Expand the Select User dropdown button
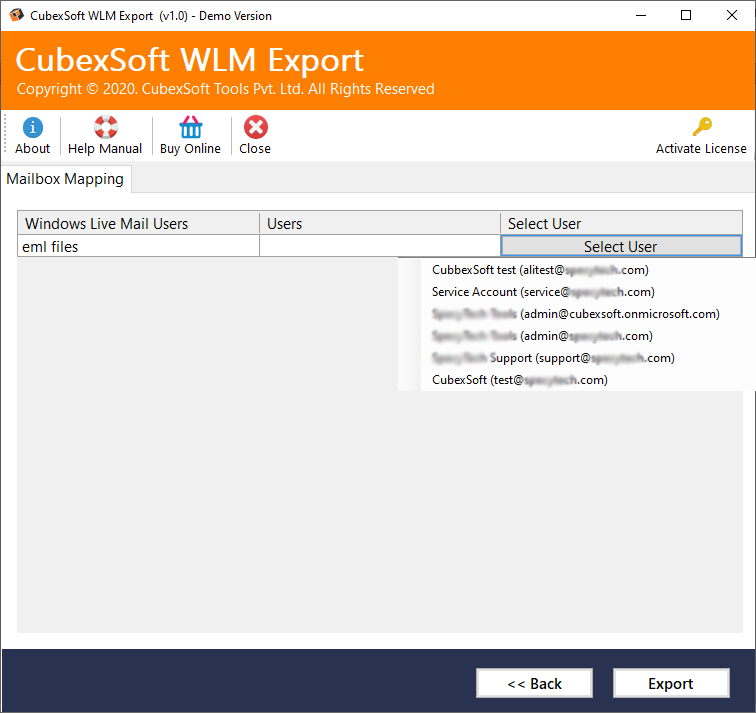Screen dimensions: 756x713 (620, 246)
